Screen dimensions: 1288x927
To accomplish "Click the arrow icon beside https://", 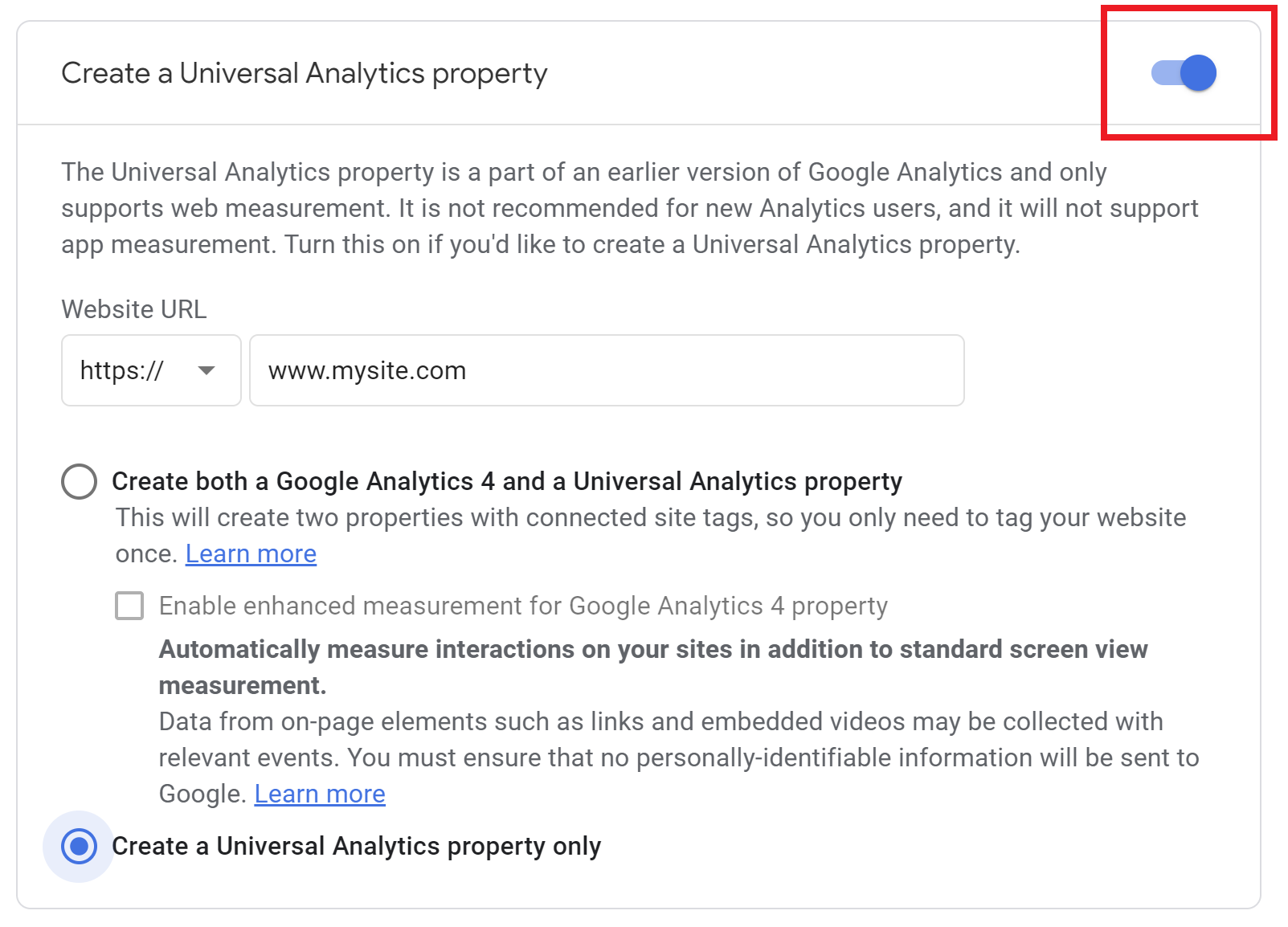I will click(x=206, y=370).
